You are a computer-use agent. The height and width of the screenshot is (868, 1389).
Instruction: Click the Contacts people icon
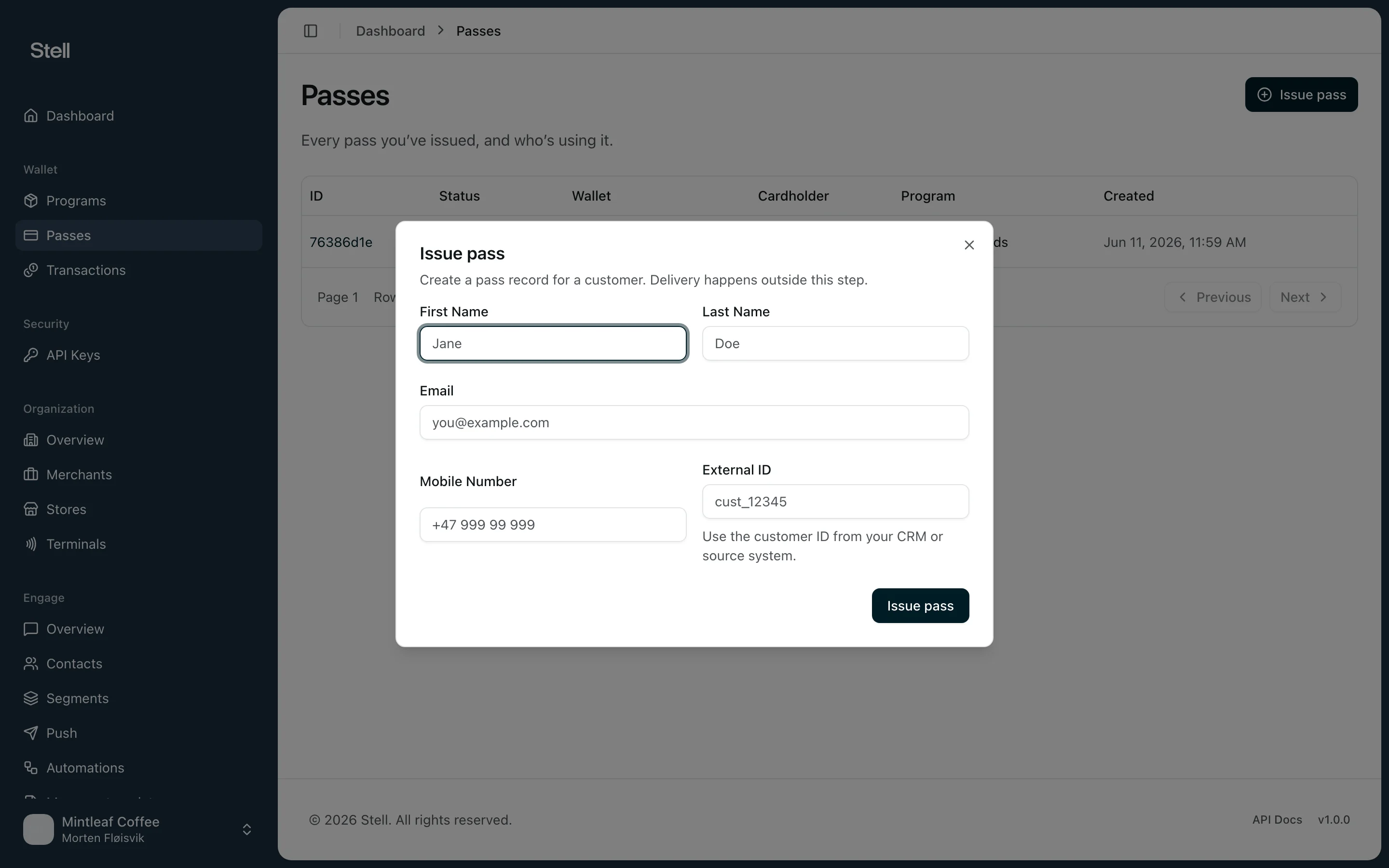[31, 664]
